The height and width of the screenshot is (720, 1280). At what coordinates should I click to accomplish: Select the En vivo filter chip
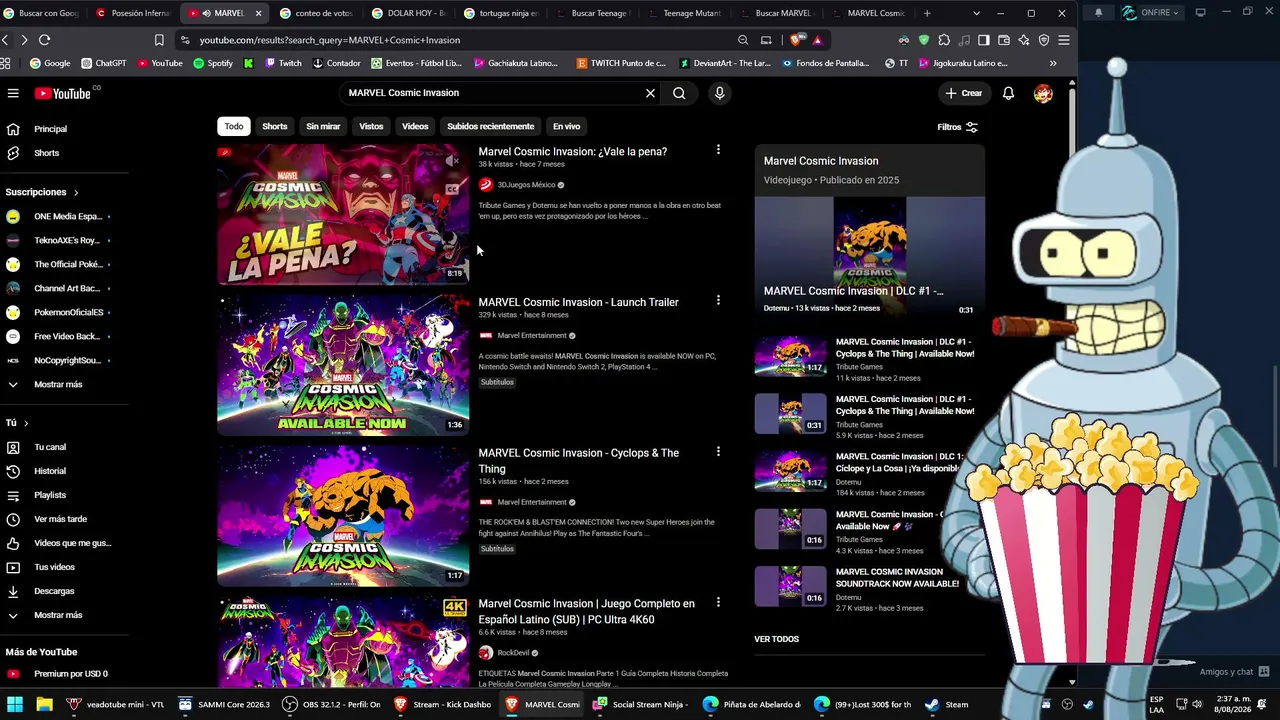[566, 127]
